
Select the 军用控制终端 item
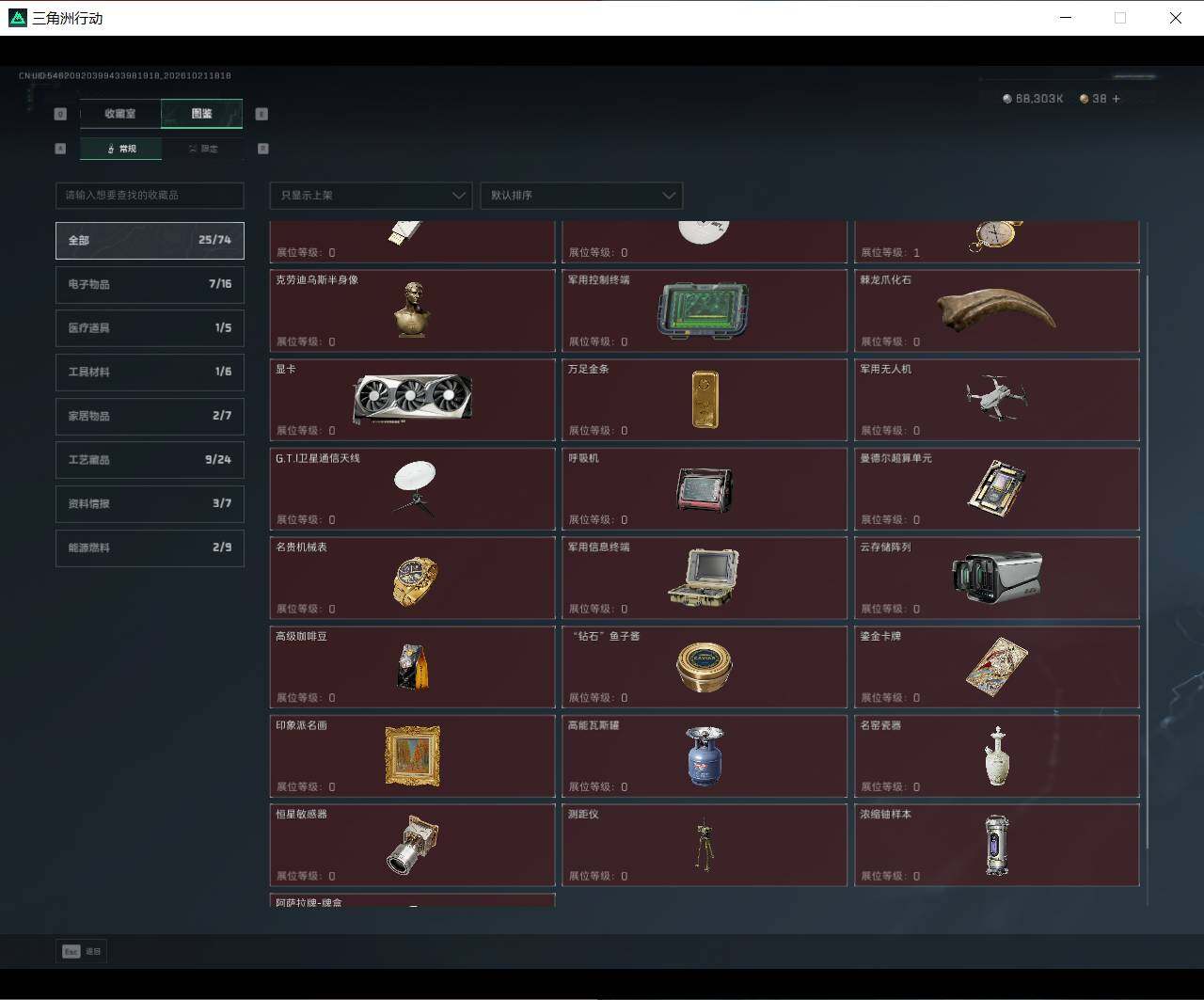coord(705,310)
